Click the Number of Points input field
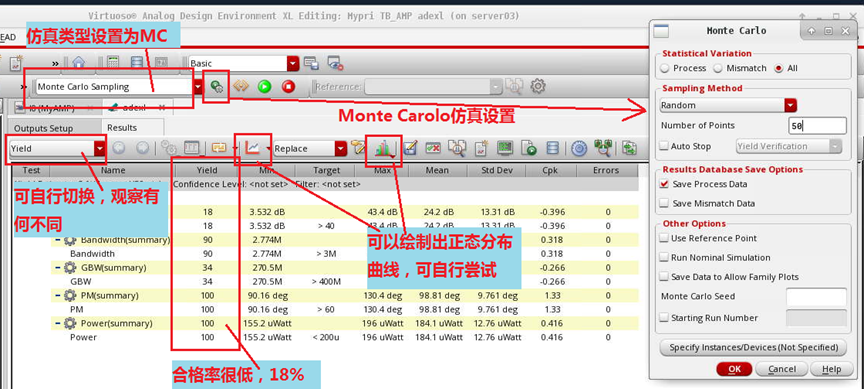The image size is (864, 389). point(817,126)
